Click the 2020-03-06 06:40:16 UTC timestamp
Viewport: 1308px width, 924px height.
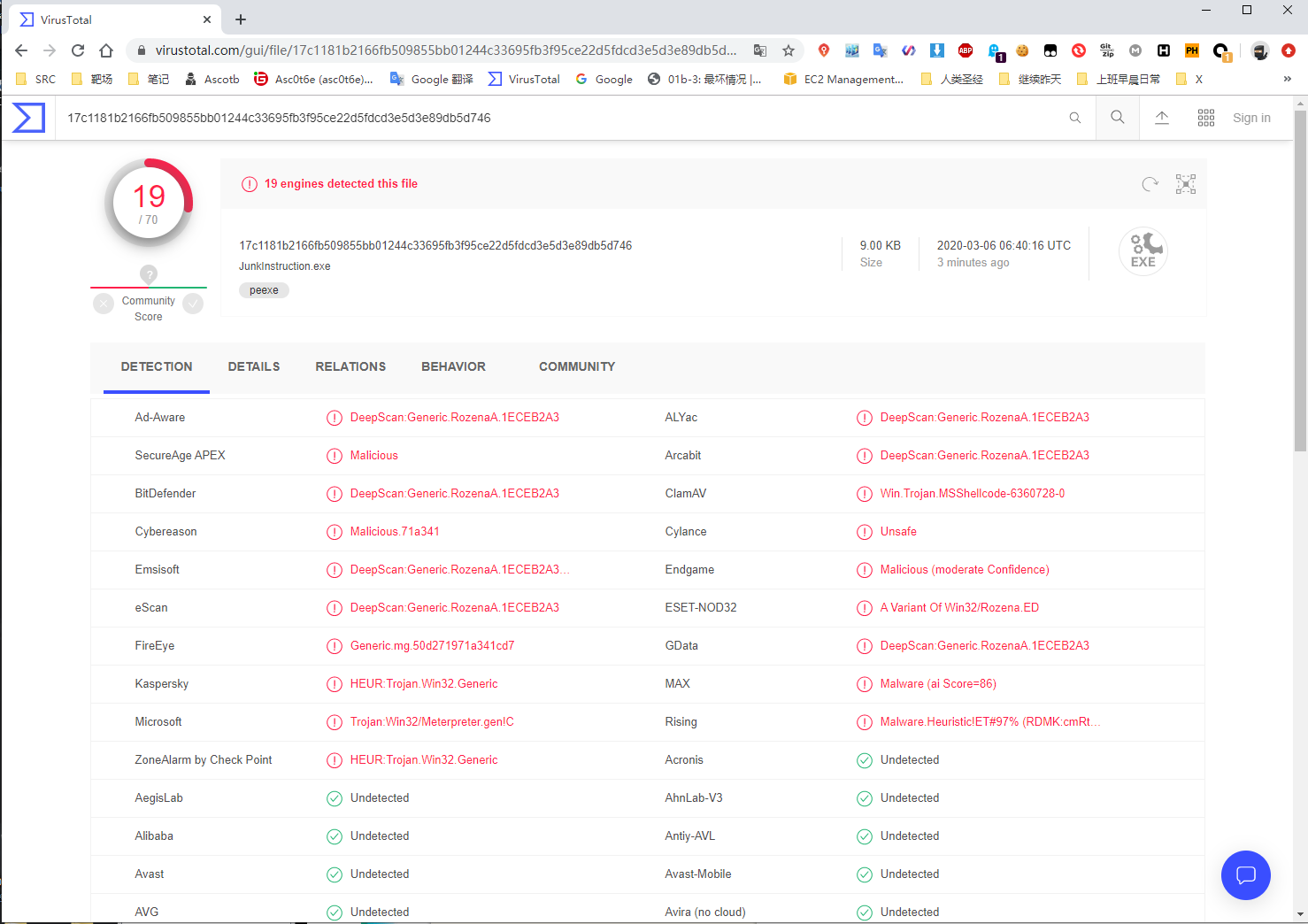1004,246
